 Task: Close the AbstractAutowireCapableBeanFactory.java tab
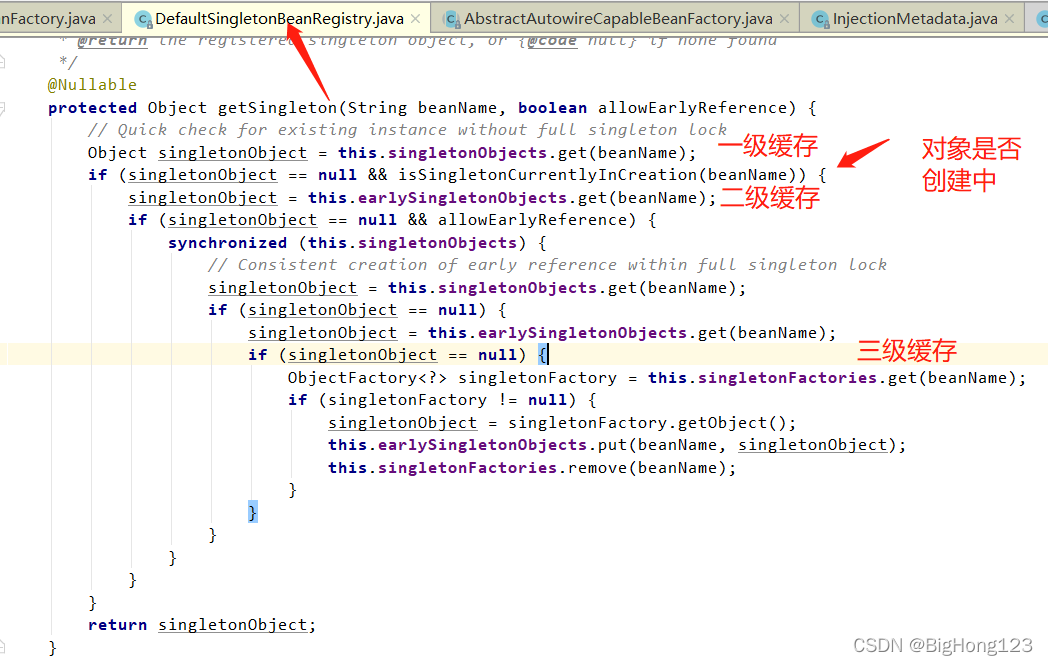784,19
